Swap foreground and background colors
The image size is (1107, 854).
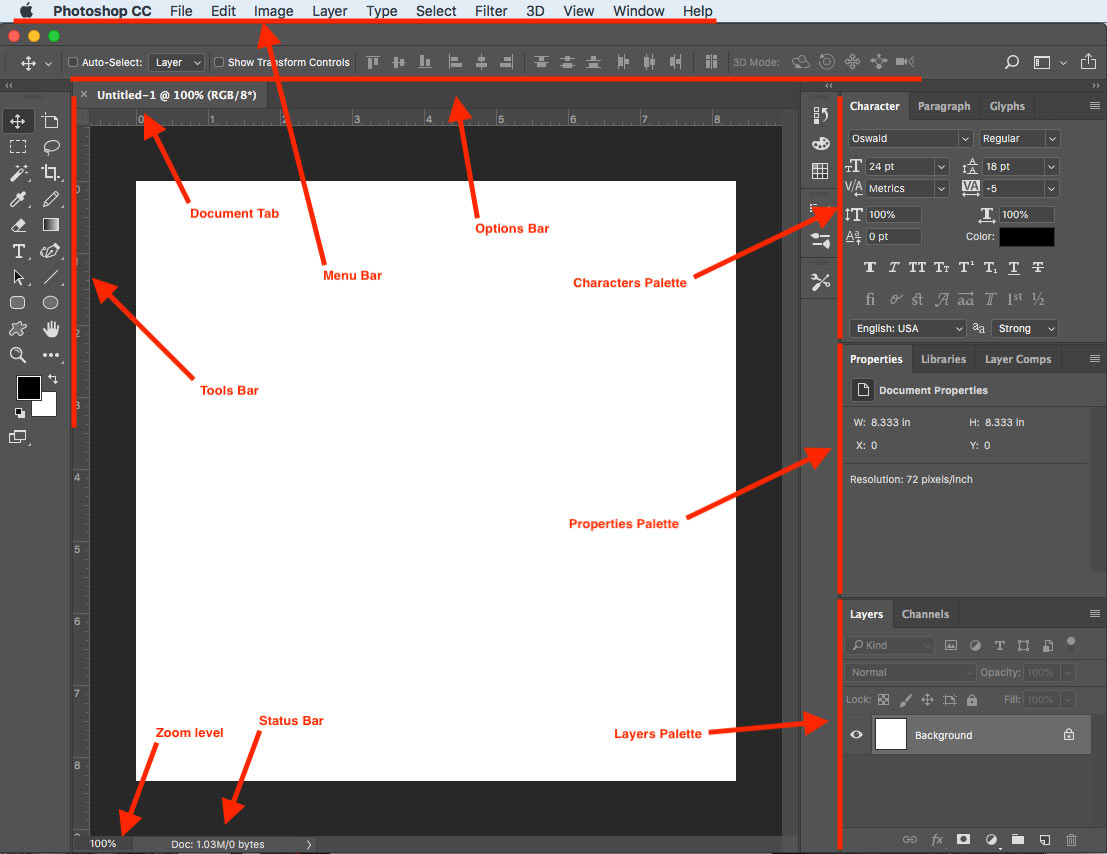tap(53, 379)
